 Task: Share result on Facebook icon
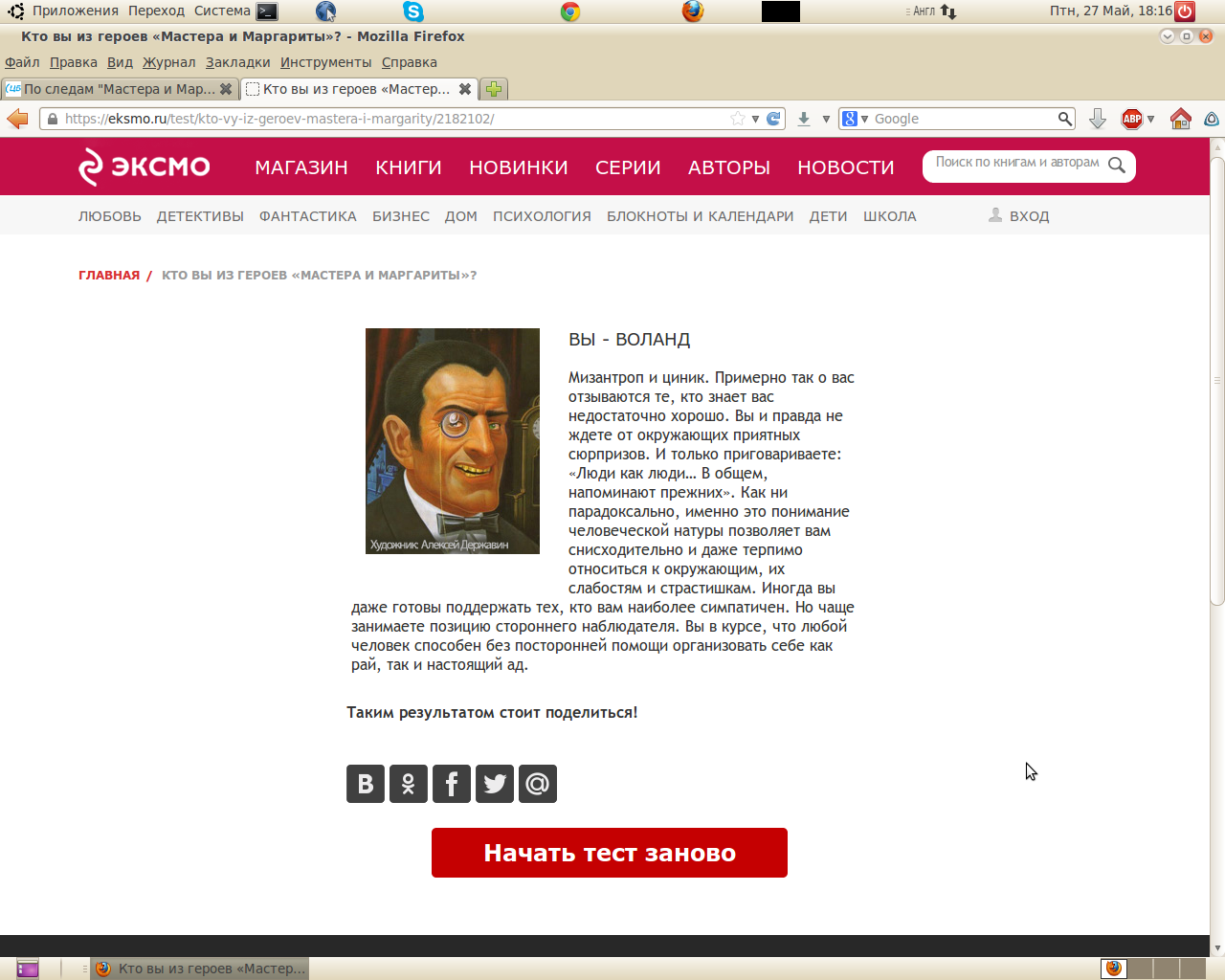pos(451,784)
